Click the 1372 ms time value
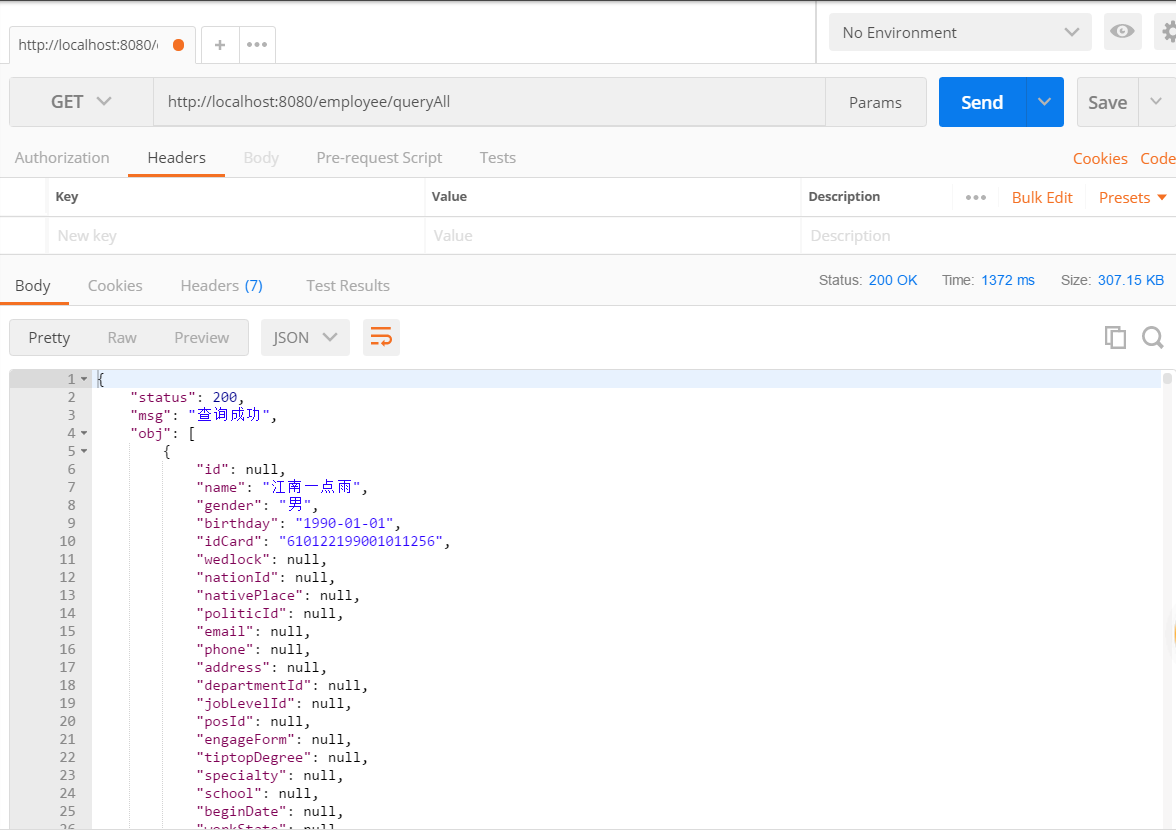1176x838 pixels. tap(1008, 280)
